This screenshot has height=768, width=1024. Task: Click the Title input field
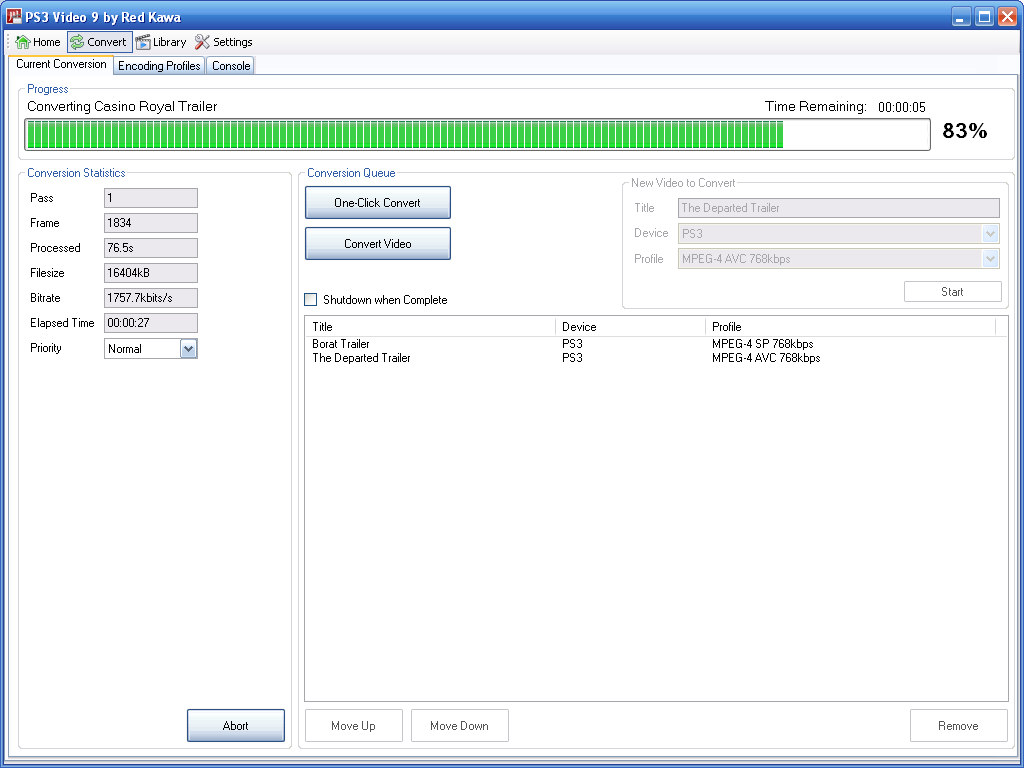tap(838, 208)
